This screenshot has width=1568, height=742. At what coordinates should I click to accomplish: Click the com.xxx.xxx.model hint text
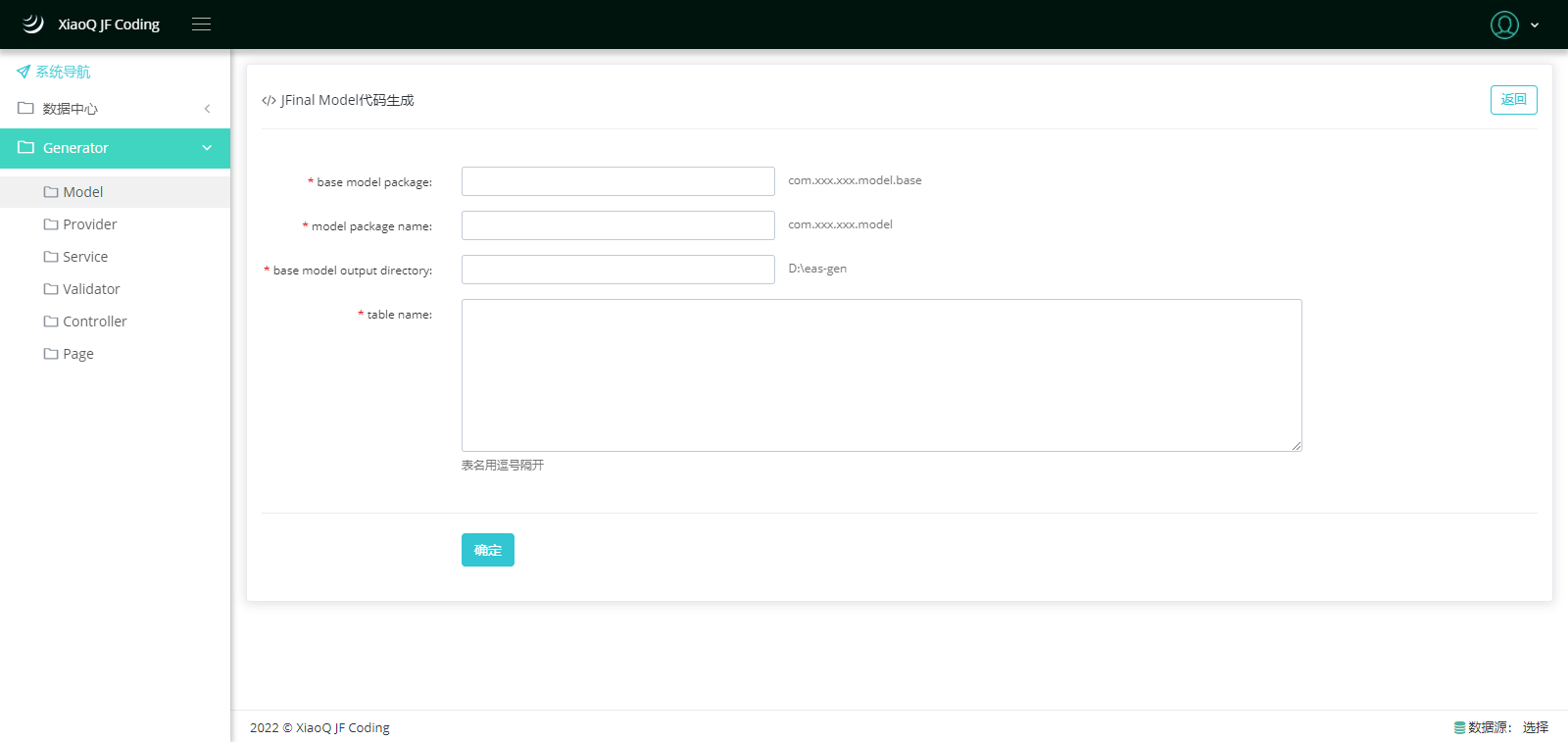pos(840,224)
